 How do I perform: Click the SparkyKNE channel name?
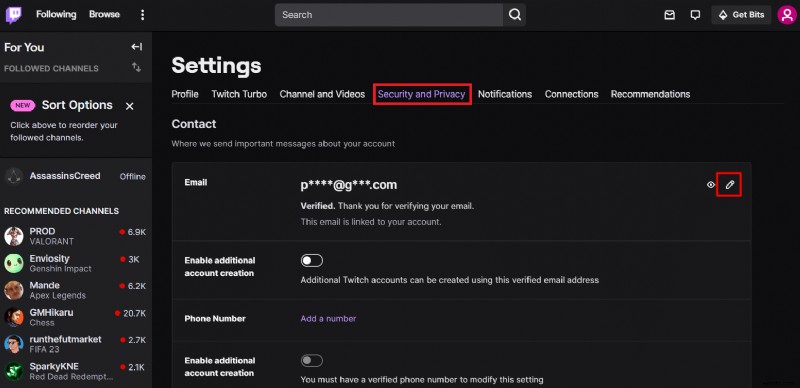coord(54,366)
